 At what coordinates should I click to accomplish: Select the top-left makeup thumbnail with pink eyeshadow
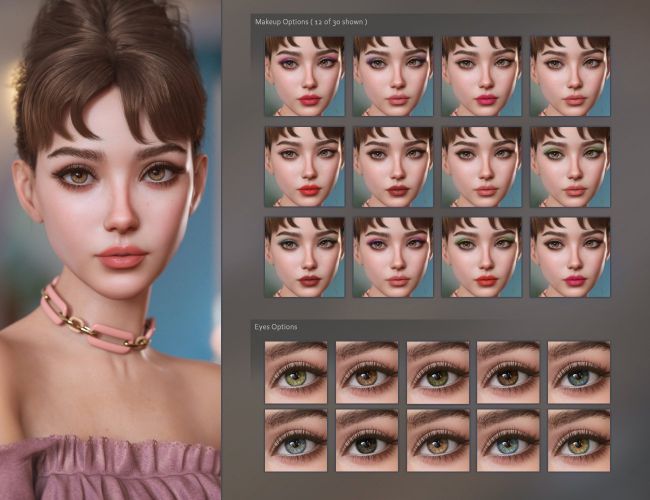click(304, 77)
